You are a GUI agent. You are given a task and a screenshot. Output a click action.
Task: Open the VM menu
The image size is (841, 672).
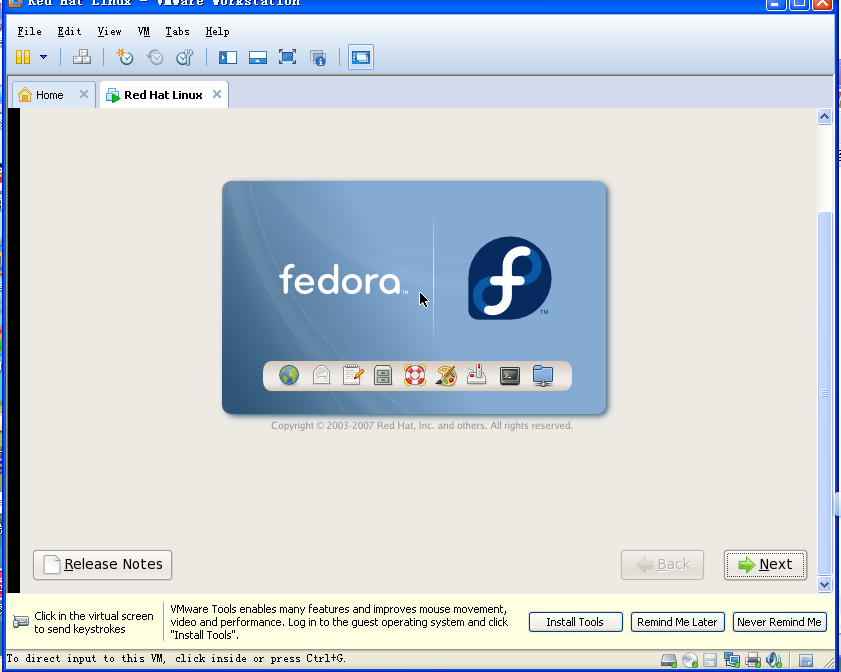coord(144,31)
